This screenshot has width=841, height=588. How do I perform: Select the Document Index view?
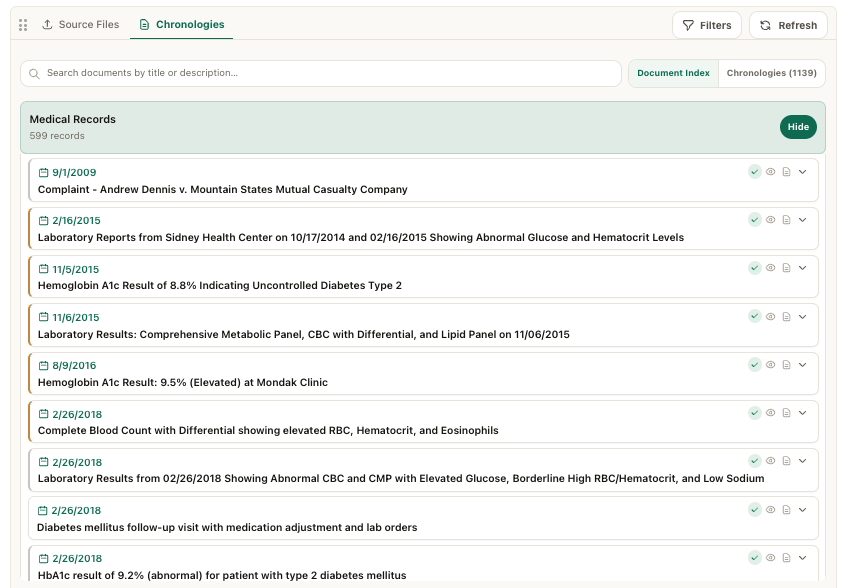(x=673, y=73)
